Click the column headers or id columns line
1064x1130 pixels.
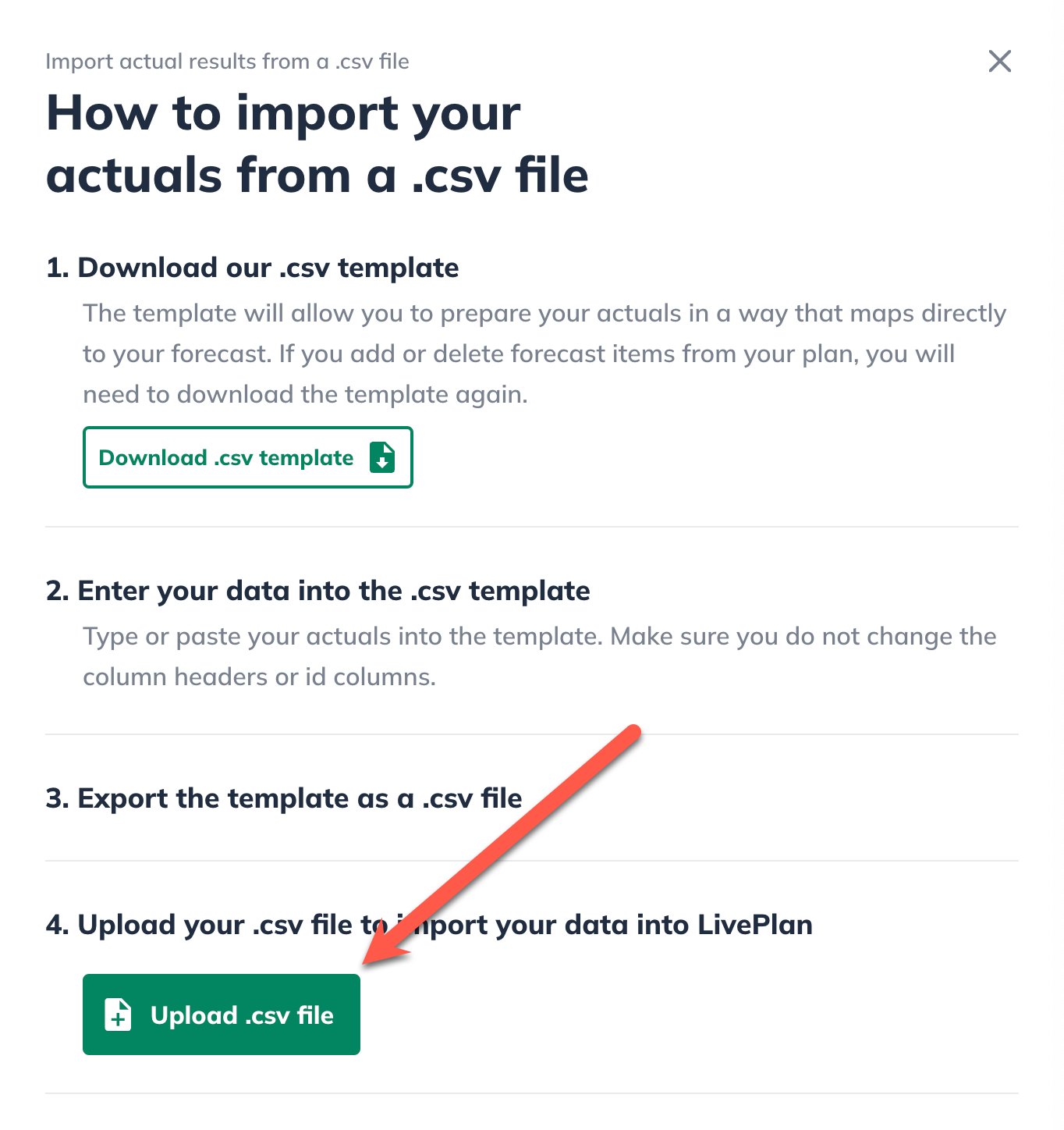(x=259, y=677)
